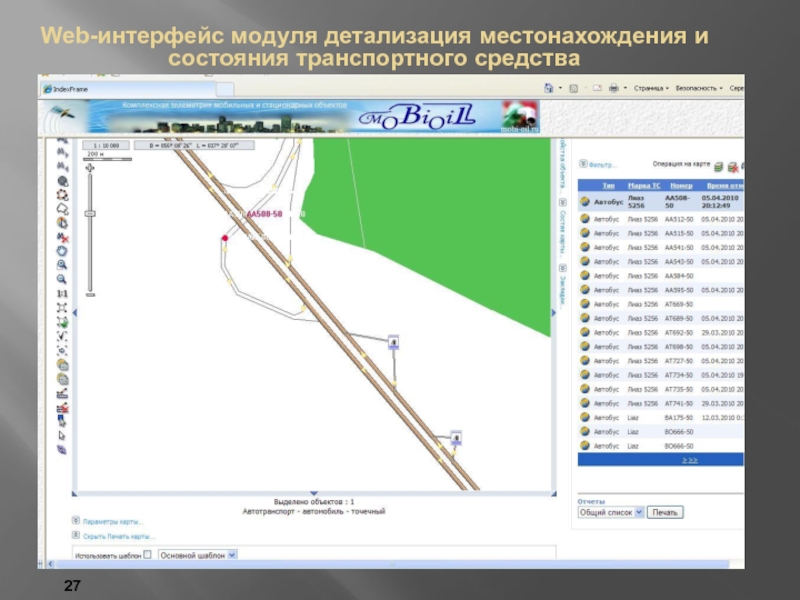Viewport: 800px width, 600px height.
Task: Select the hand pan tool
Action: pos(62,252)
